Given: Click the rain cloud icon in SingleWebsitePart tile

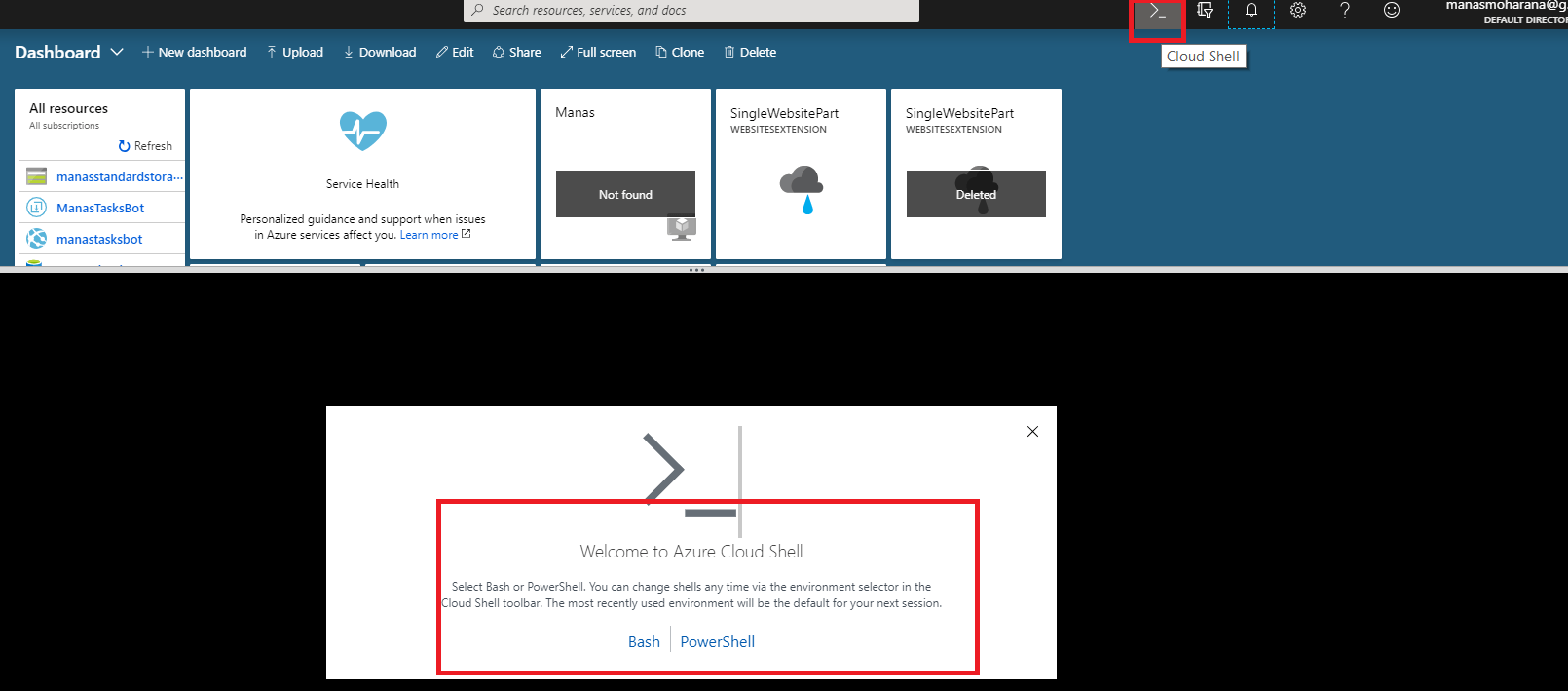Looking at the screenshot, I should pyautogui.click(x=802, y=189).
